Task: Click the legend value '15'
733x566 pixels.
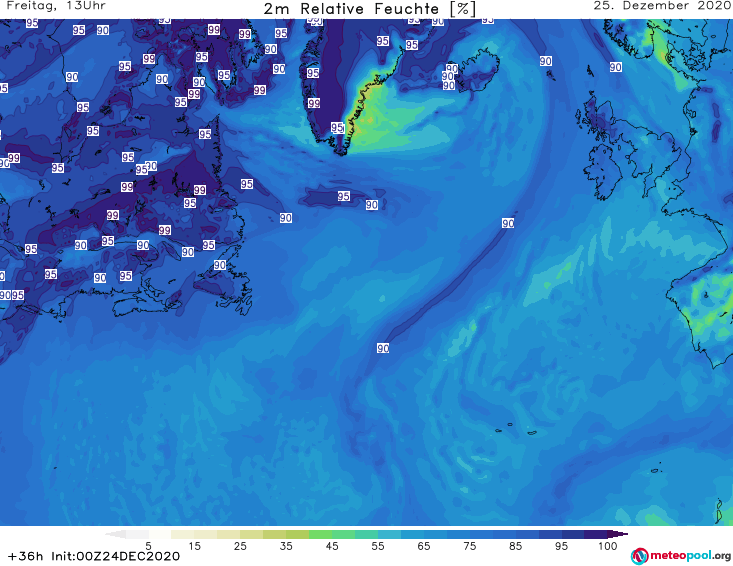Action: (194, 546)
